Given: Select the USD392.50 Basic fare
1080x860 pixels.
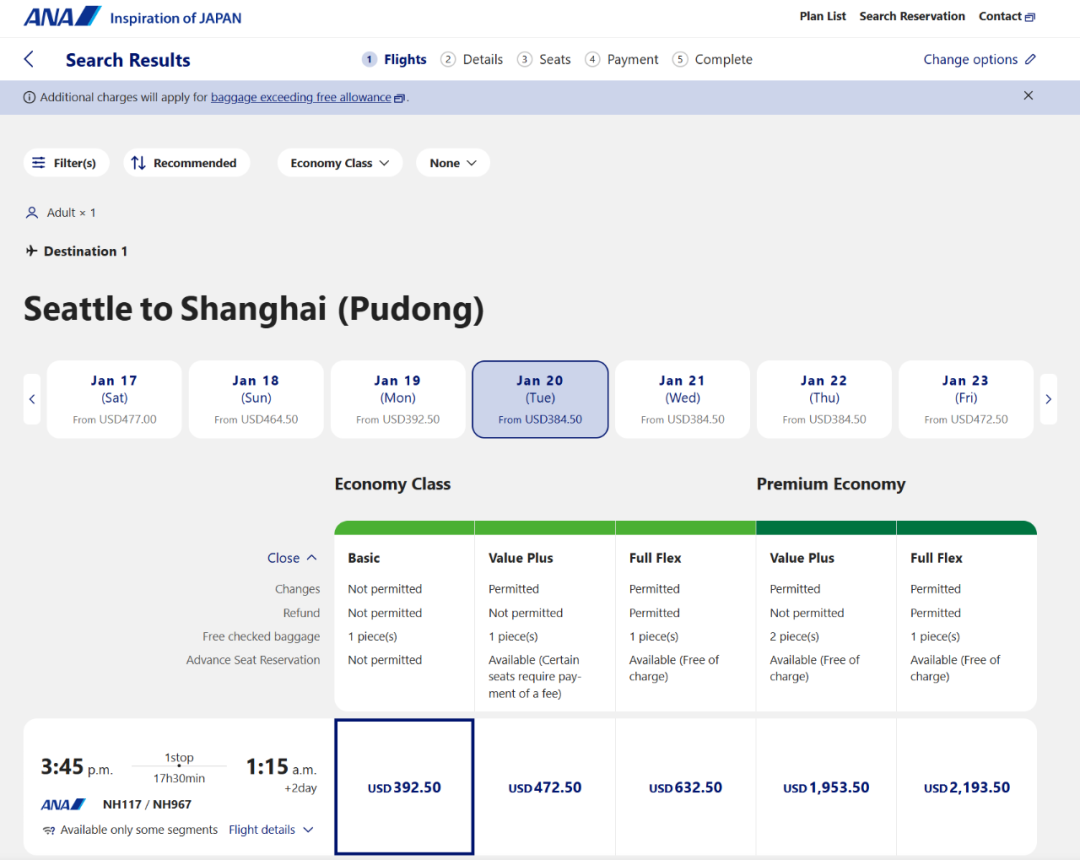Looking at the screenshot, I should coord(404,787).
